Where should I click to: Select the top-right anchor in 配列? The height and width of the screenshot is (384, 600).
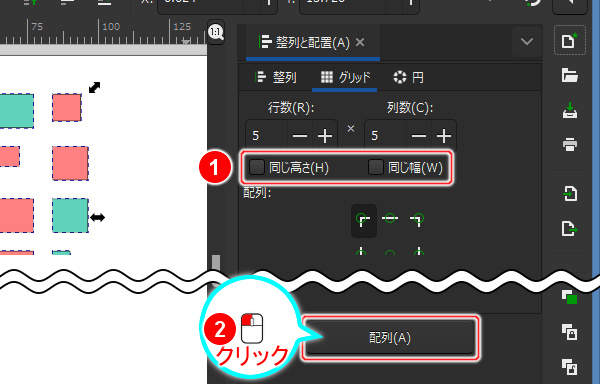[417, 219]
